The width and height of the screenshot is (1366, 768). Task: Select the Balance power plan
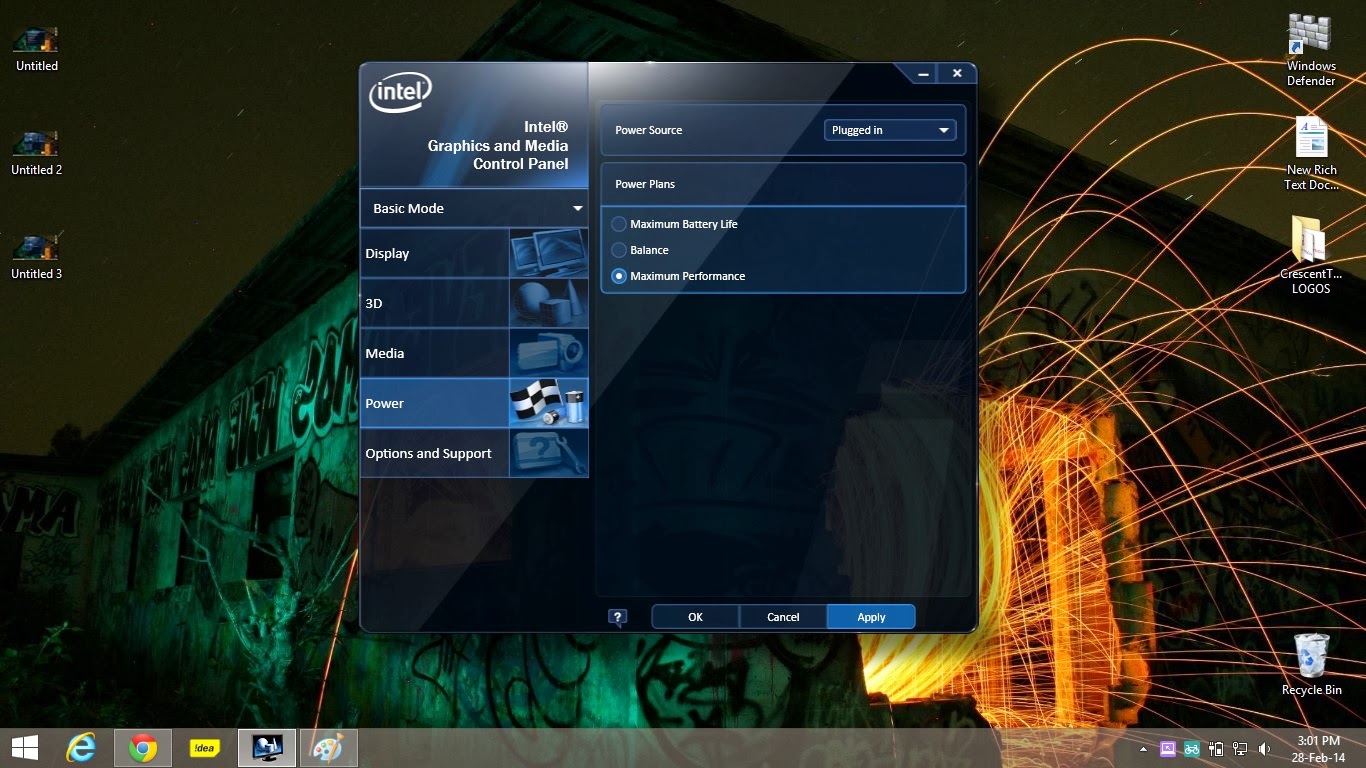click(641, 250)
